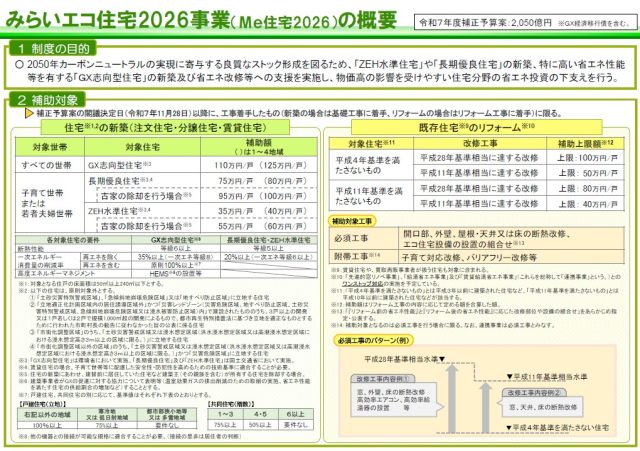Select the '右記以外の地域' header cell
The width and height of the screenshot is (640, 451).
point(47,415)
